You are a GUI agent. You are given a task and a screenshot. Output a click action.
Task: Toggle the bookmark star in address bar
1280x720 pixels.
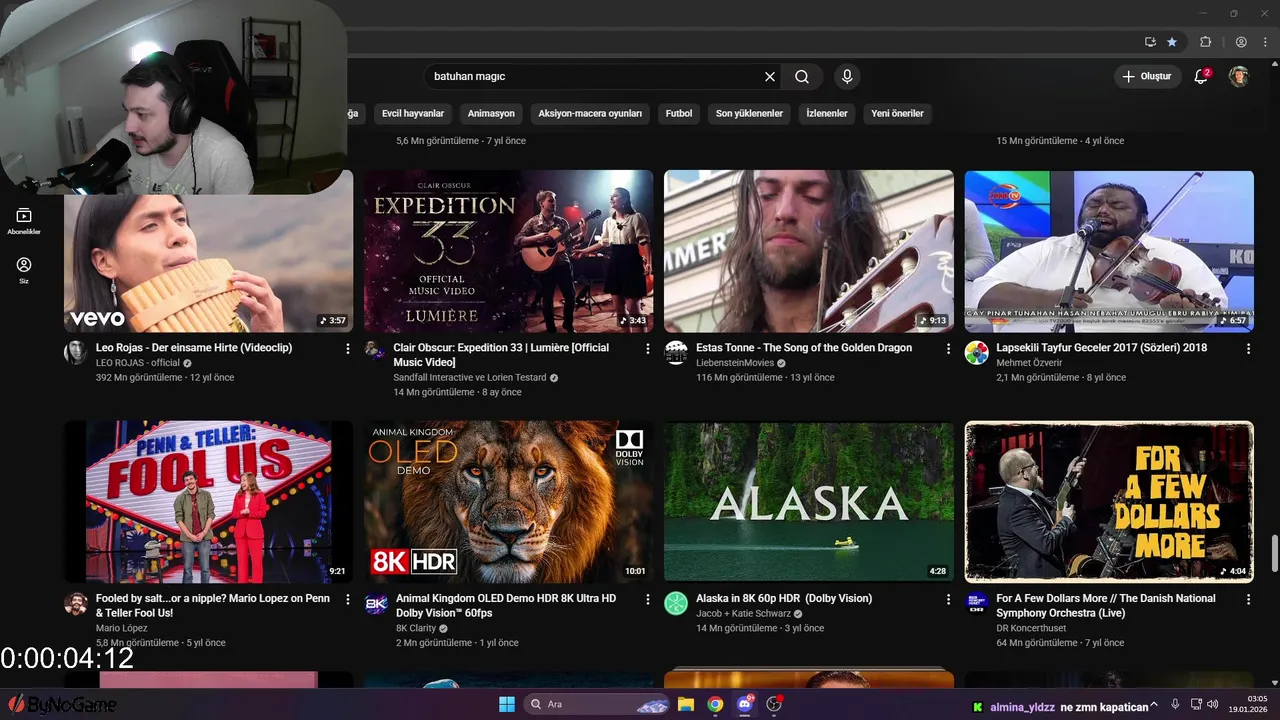pos(1172,42)
